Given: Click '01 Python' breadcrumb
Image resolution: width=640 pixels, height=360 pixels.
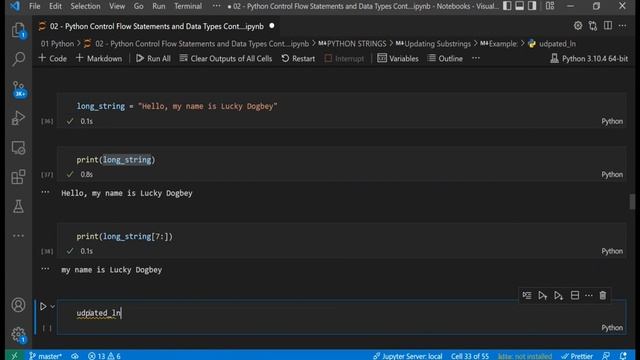Looking at the screenshot, I should tap(57, 44).
